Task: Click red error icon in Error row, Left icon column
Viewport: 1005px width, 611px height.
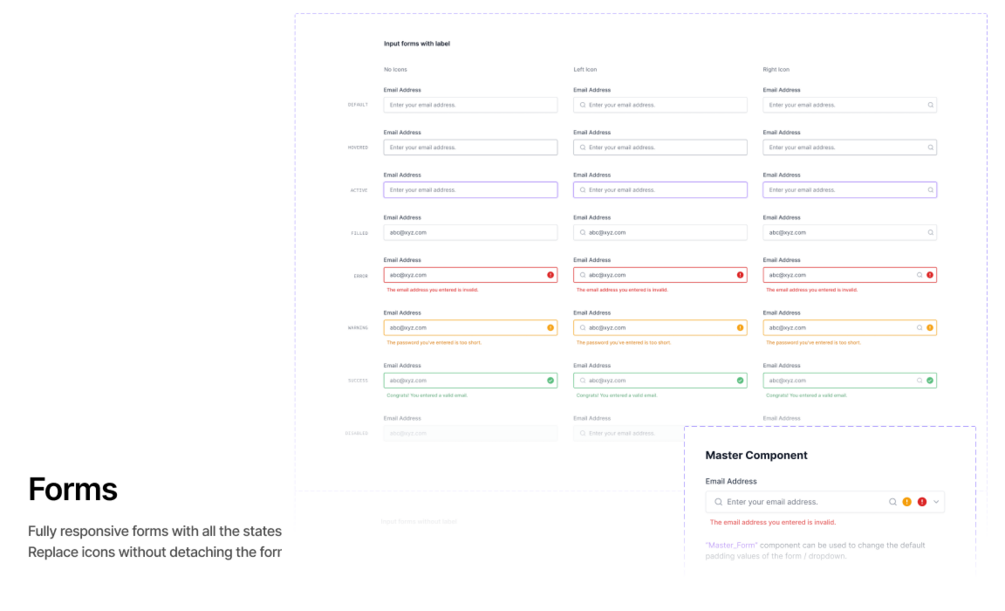Action: tap(740, 275)
